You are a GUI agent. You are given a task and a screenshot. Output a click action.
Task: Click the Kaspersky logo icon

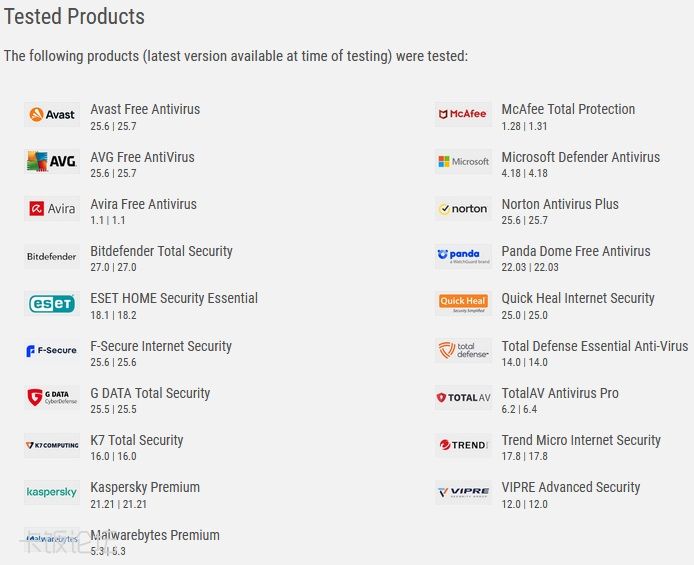pos(52,492)
